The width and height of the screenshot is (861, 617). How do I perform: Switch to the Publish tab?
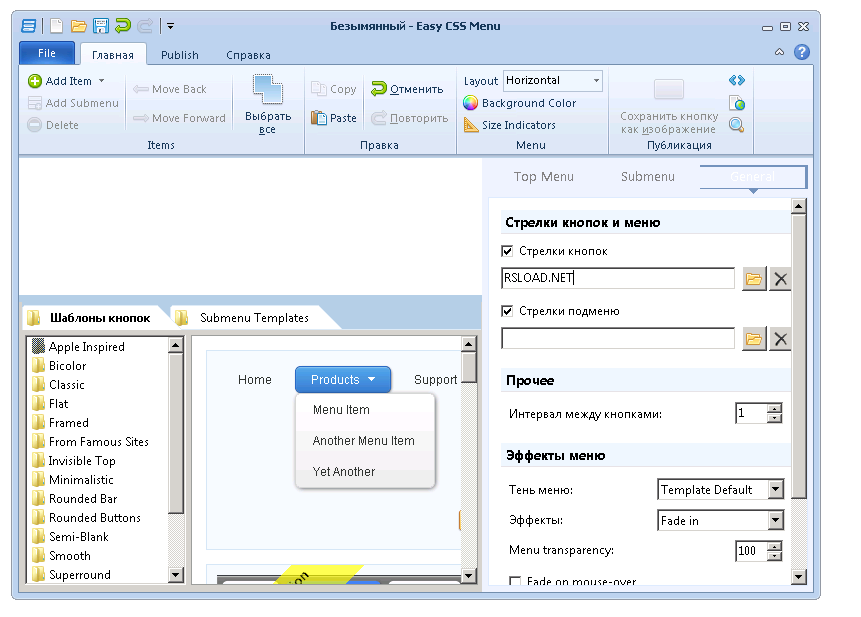[x=180, y=55]
